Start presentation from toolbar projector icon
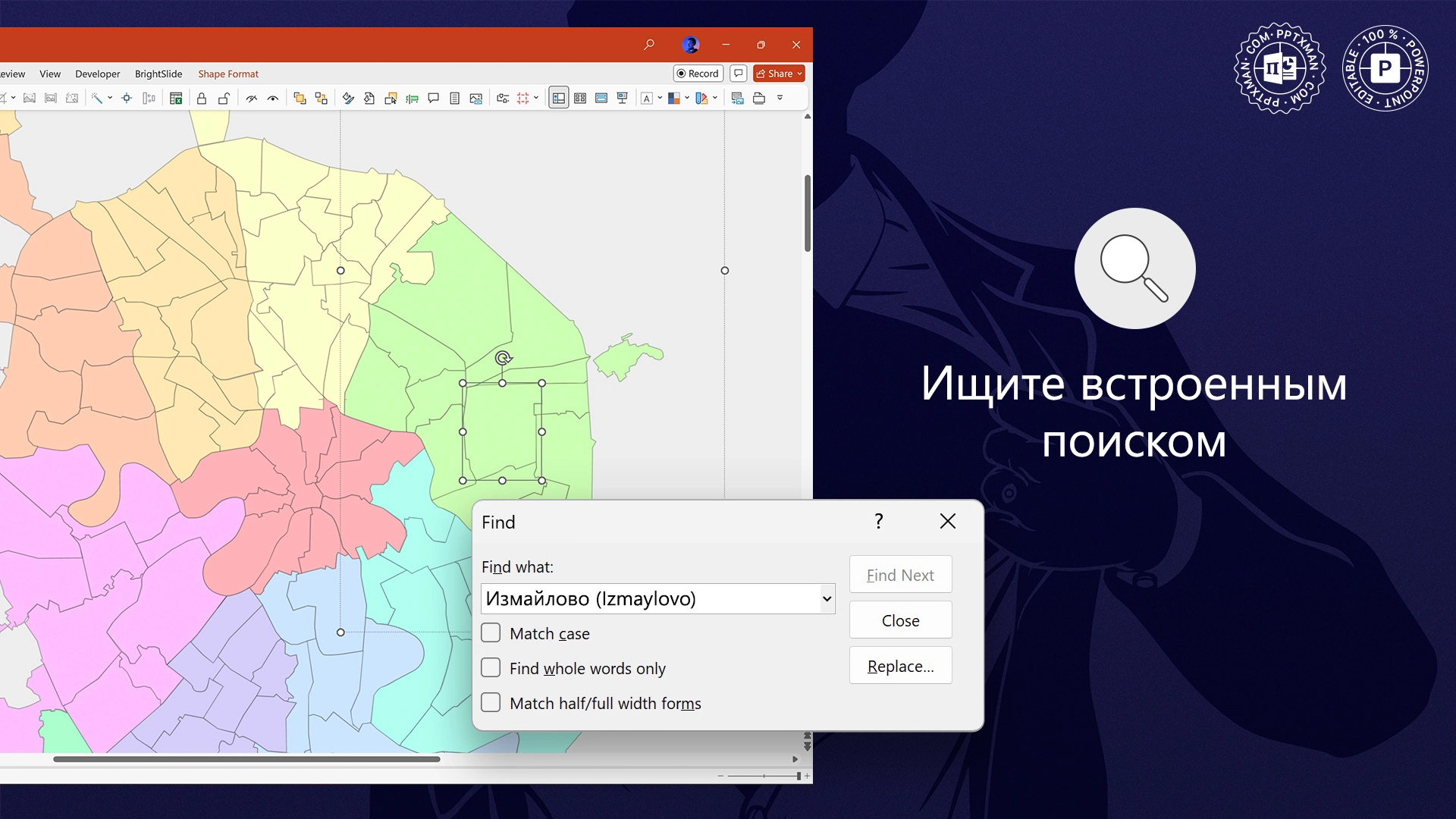1456x819 pixels. (622, 98)
